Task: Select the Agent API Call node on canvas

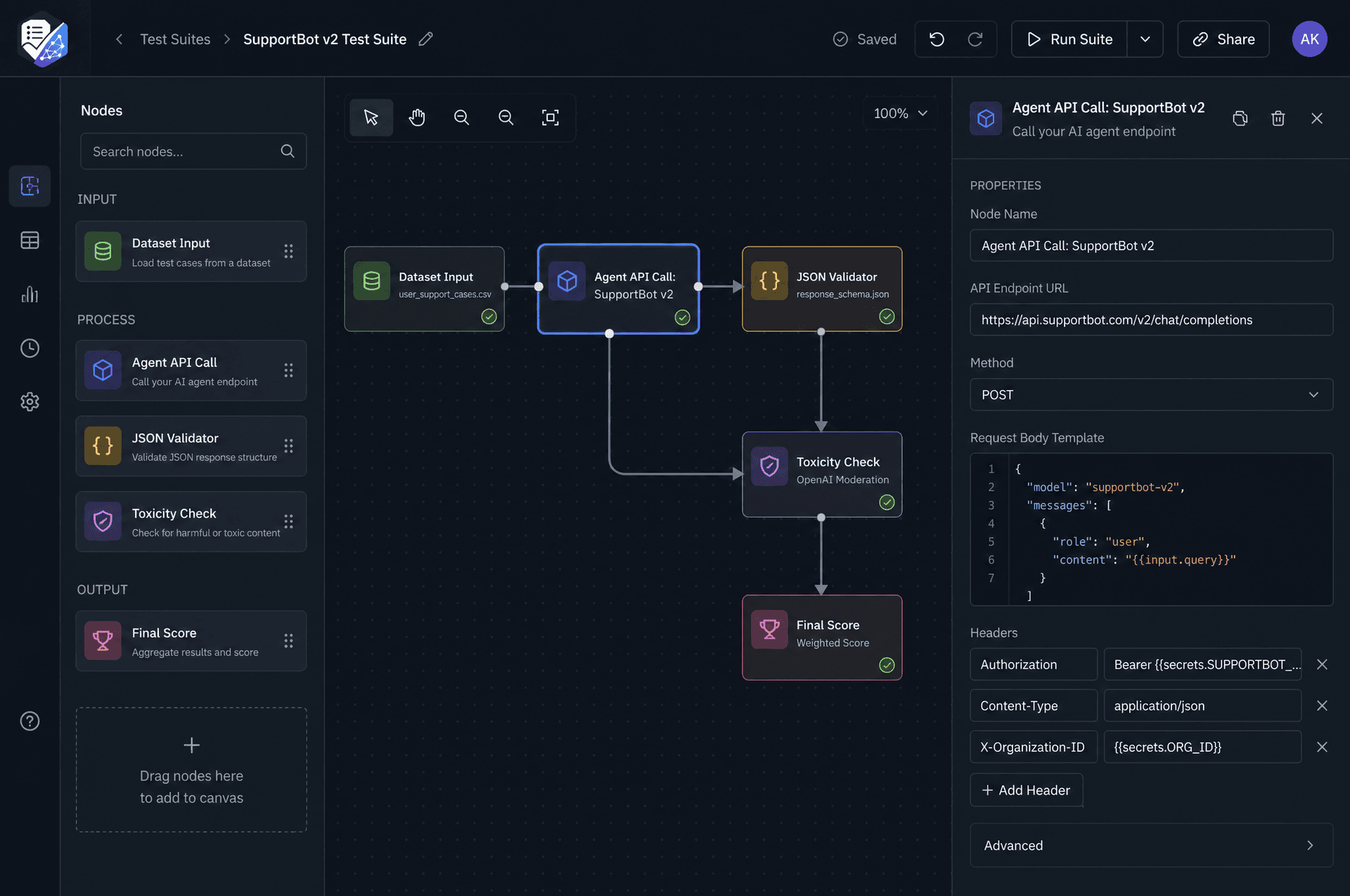Action: [618, 289]
